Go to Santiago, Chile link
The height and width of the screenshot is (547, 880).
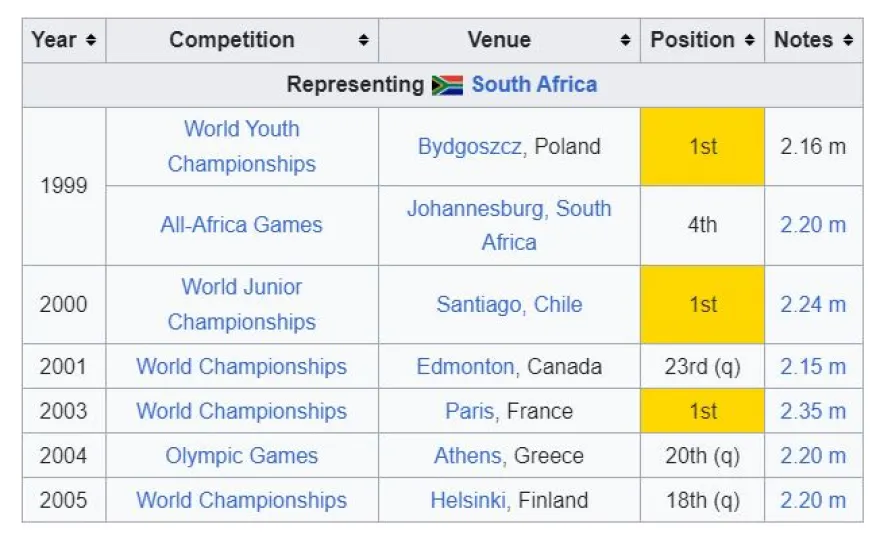pos(508,304)
